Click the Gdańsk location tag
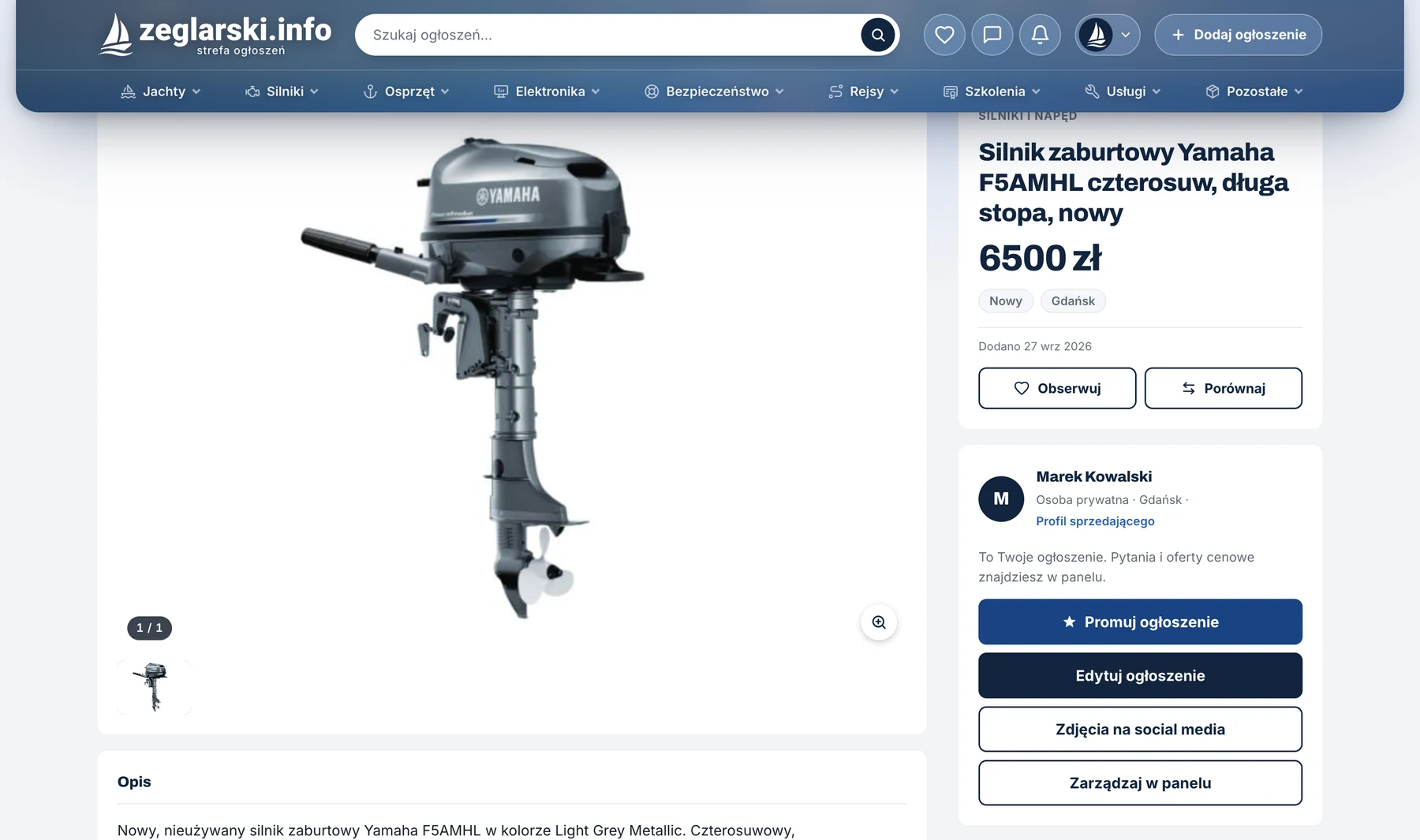1420x840 pixels. (1073, 301)
